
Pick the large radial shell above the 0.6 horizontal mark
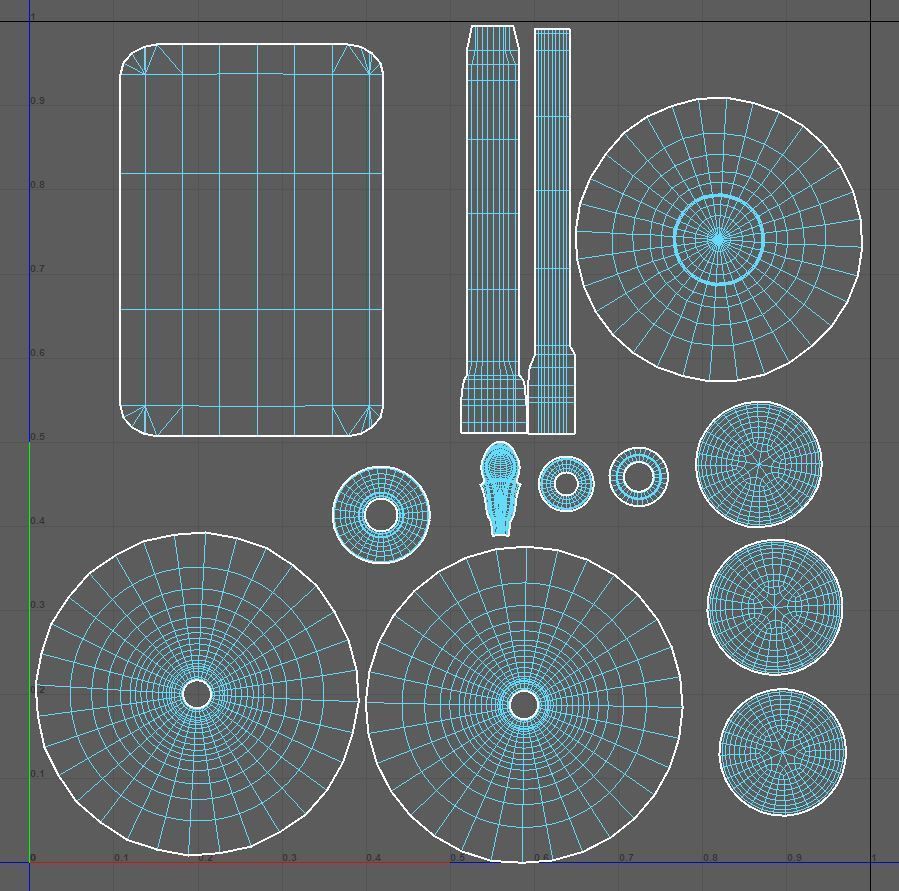tap(524, 705)
